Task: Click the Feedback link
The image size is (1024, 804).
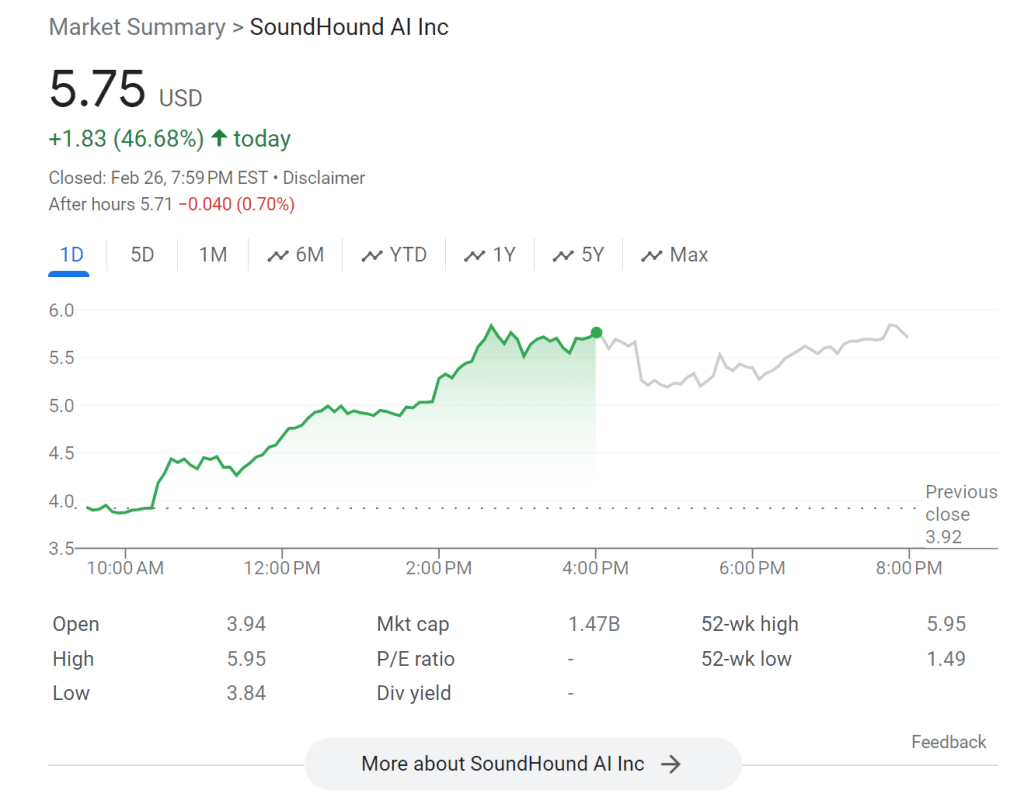Action: click(948, 742)
